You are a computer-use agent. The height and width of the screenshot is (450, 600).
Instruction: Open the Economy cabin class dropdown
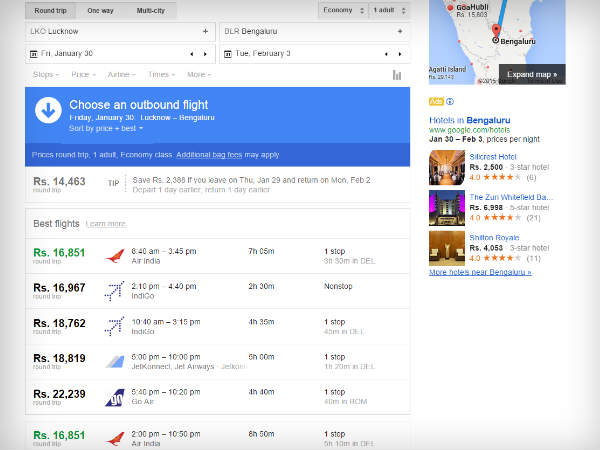pos(342,10)
